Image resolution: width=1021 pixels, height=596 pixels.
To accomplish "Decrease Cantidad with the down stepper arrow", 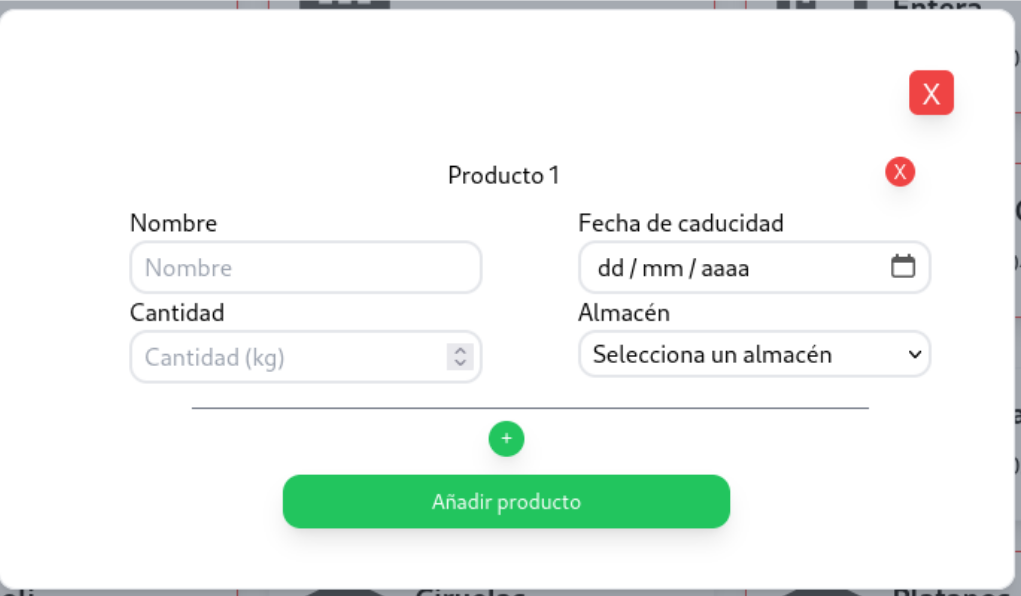I will click(x=460, y=363).
